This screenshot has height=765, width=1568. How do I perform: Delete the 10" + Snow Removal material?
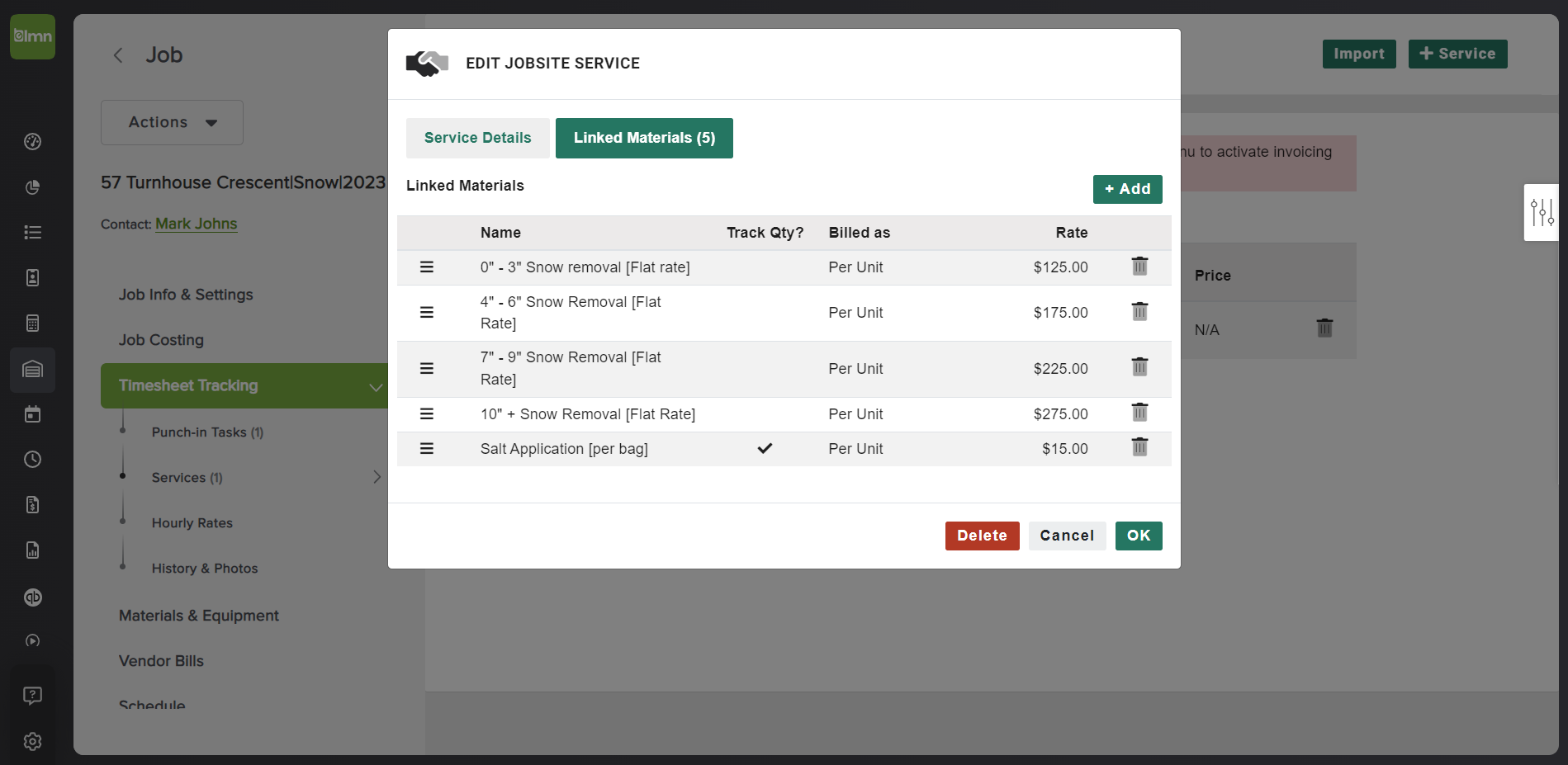coord(1139,413)
